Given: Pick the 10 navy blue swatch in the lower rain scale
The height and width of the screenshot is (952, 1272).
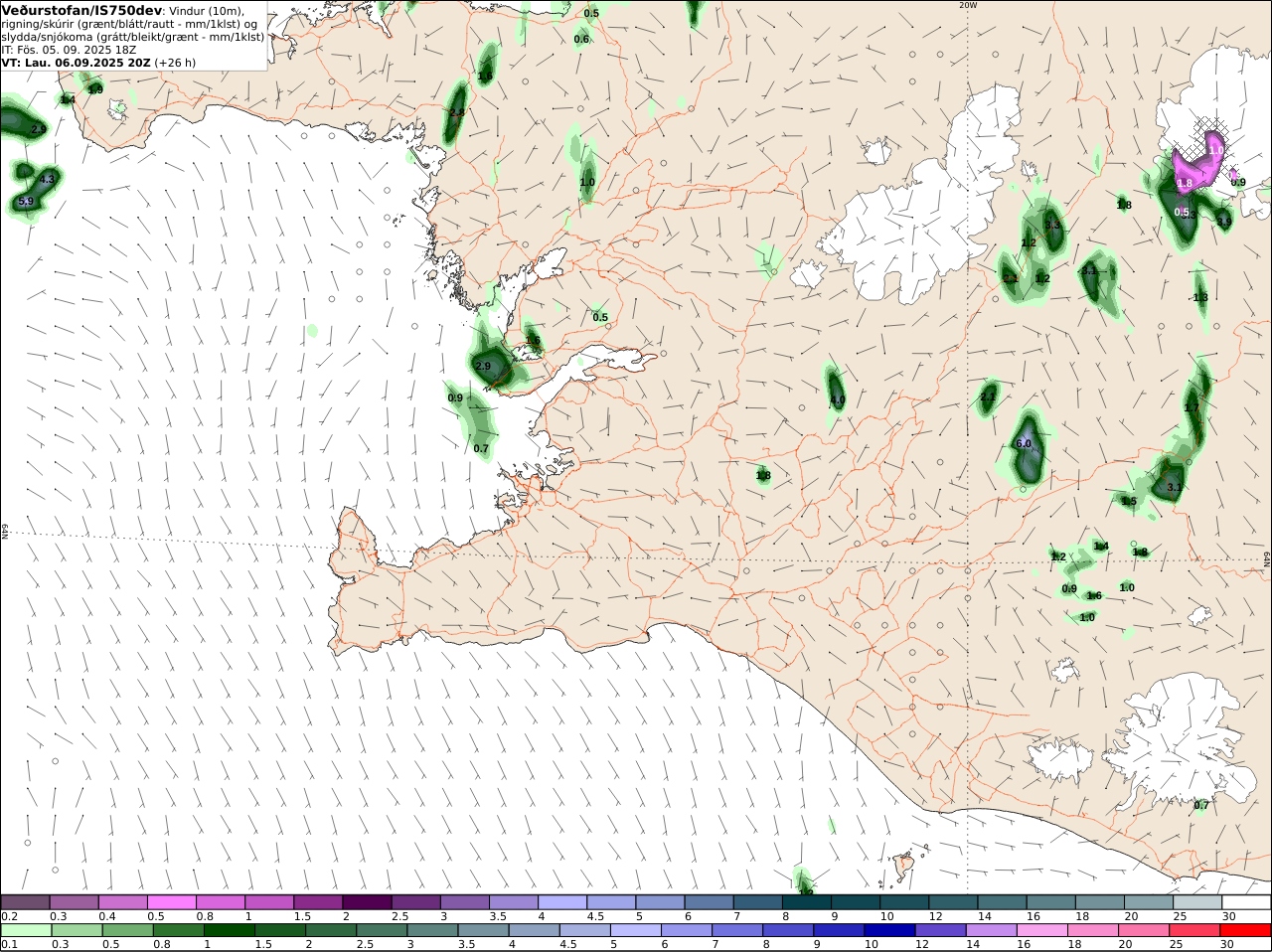Looking at the screenshot, I should tap(889, 930).
